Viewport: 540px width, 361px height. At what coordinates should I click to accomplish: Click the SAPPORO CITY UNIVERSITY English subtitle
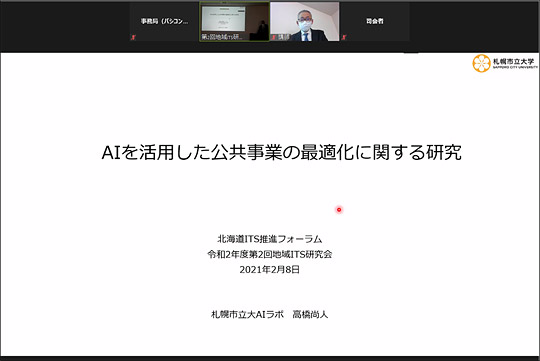(515, 67)
